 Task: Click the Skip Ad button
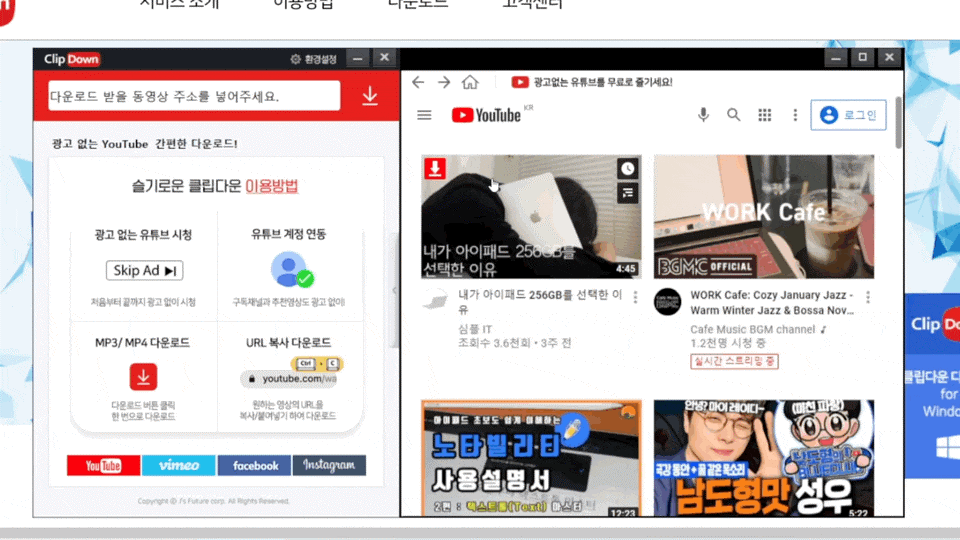tap(144, 271)
